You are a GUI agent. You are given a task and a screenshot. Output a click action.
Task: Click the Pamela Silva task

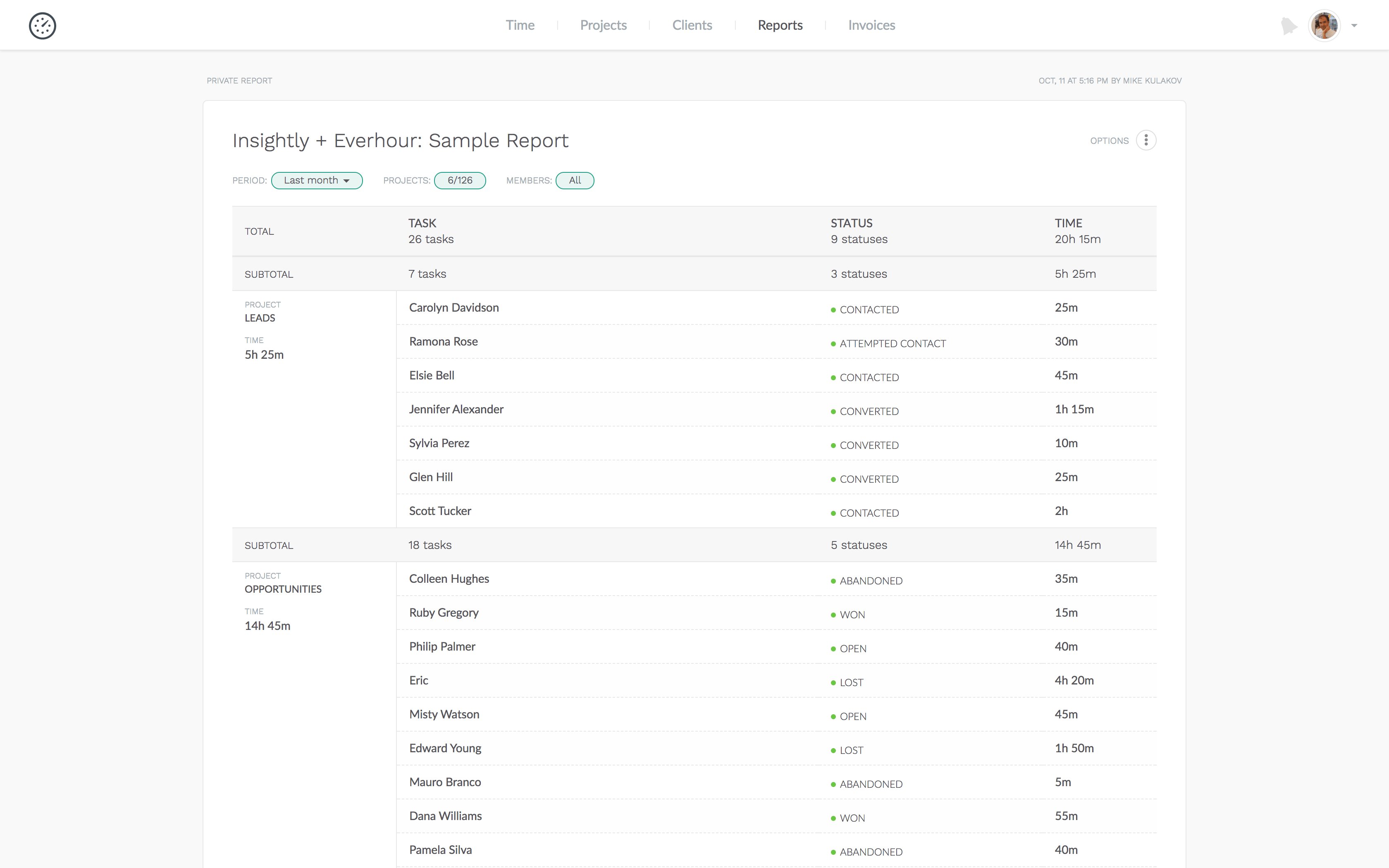click(x=440, y=850)
